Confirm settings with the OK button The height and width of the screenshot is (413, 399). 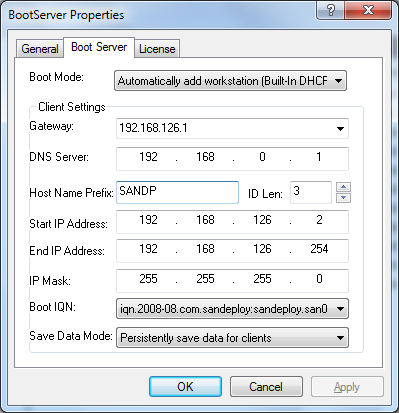tap(185, 387)
